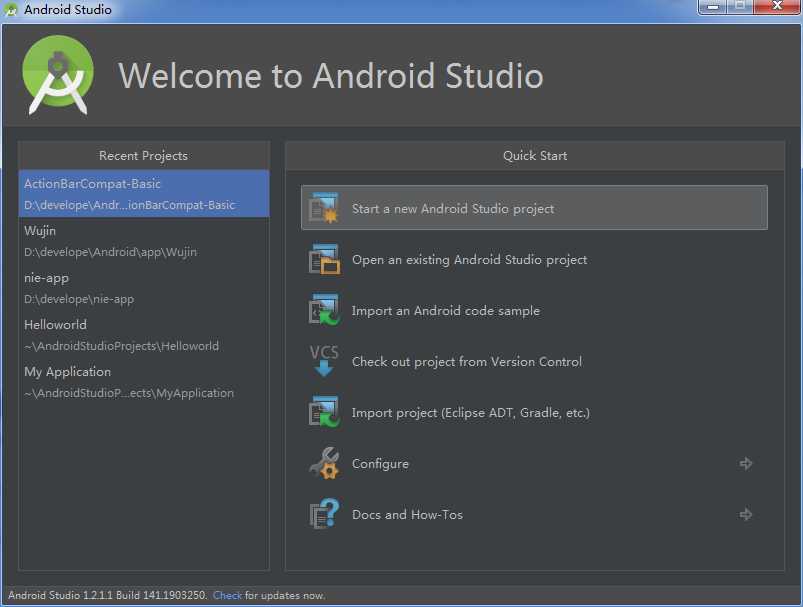The image size is (803, 607).
Task: Click path D:\develope\nie-app
Action: (79, 299)
